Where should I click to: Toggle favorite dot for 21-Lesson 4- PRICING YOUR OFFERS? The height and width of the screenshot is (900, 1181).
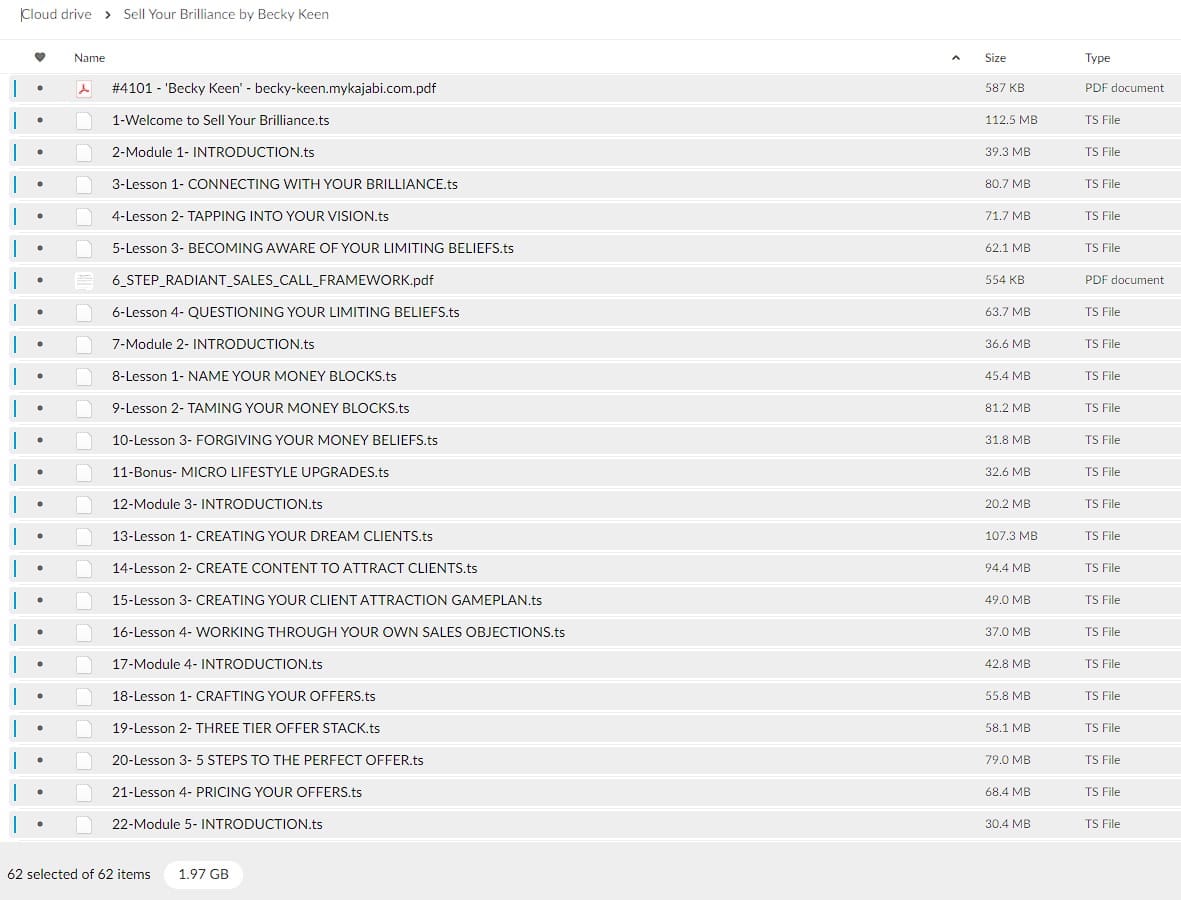[40, 792]
